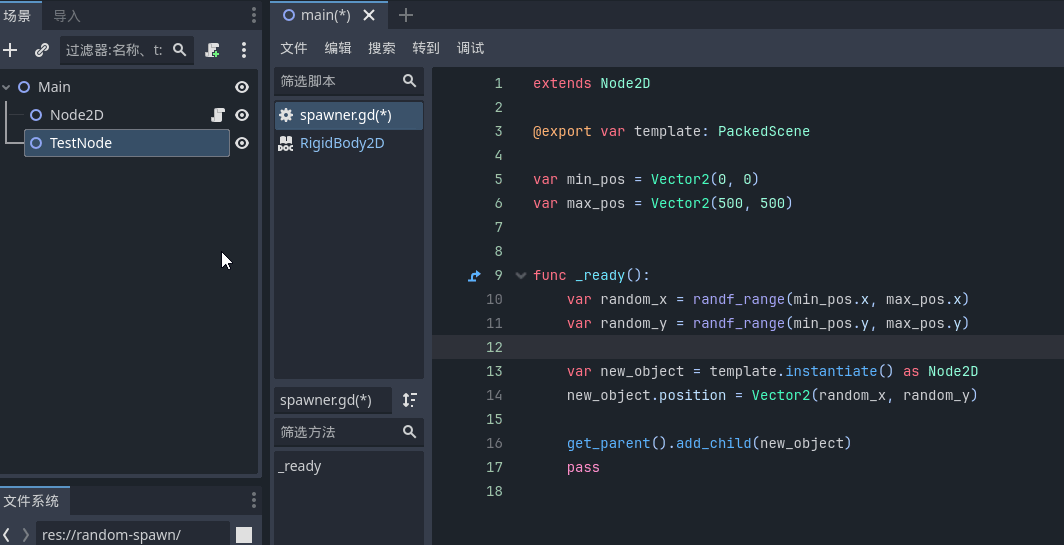Image resolution: width=1064 pixels, height=545 pixels.
Task: Click the instantiate child scene link icon
Action: click(x=41, y=50)
